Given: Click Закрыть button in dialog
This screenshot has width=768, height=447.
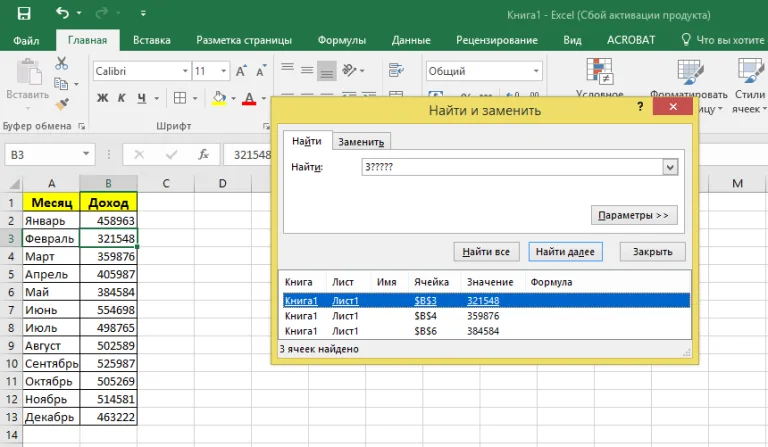Looking at the screenshot, I should [x=652, y=252].
